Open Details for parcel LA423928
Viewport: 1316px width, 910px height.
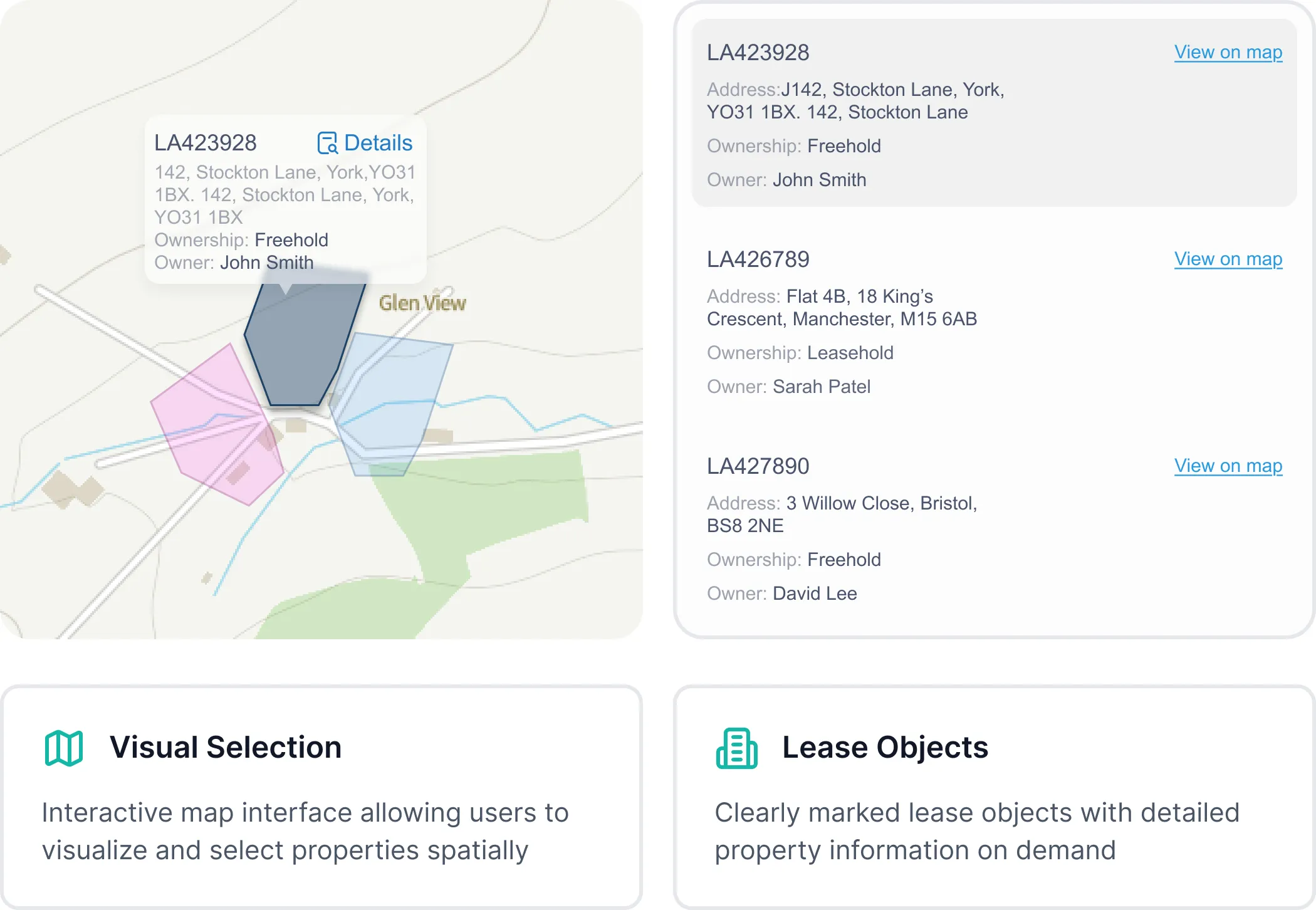click(377, 144)
